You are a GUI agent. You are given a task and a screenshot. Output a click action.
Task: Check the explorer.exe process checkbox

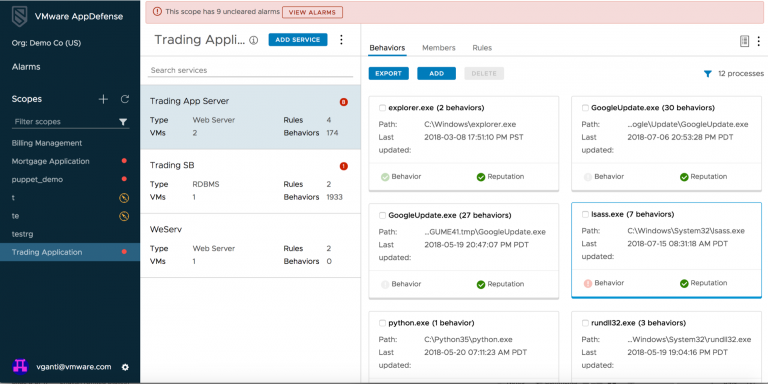383,108
